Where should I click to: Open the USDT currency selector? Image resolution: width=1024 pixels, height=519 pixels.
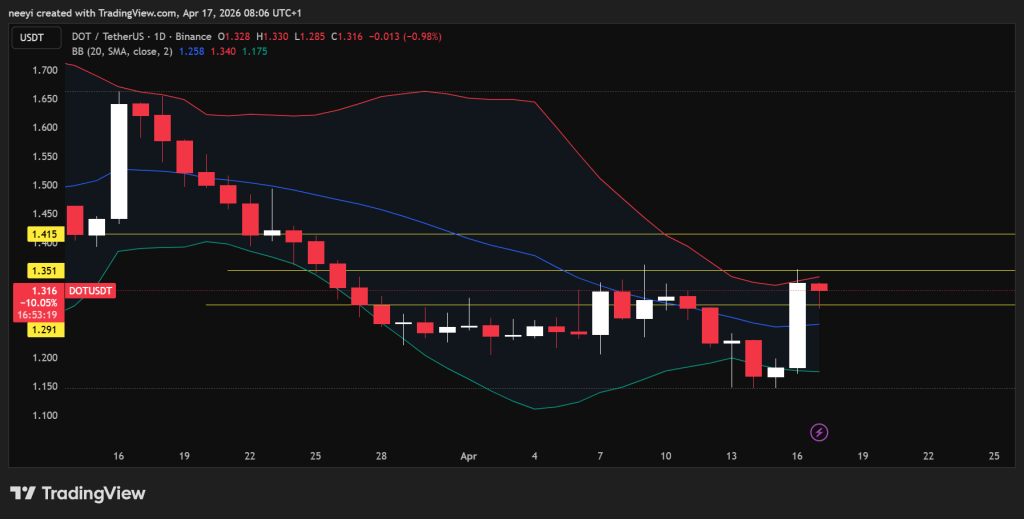tap(32, 37)
